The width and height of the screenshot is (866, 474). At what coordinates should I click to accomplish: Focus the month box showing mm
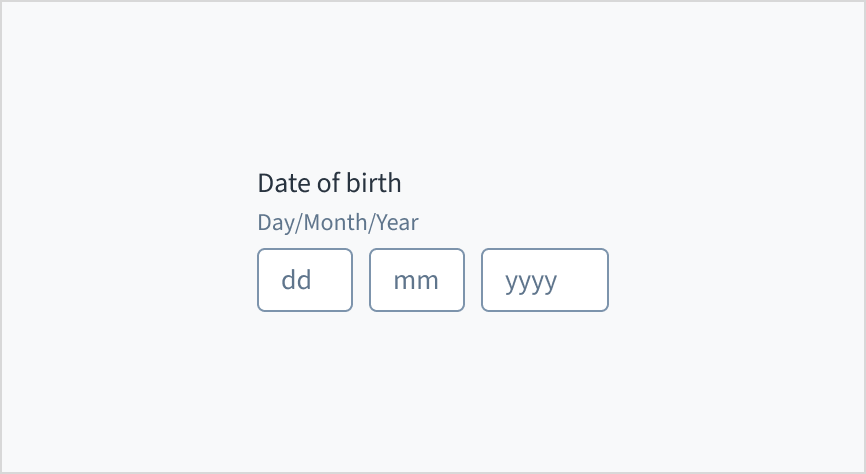(417, 280)
